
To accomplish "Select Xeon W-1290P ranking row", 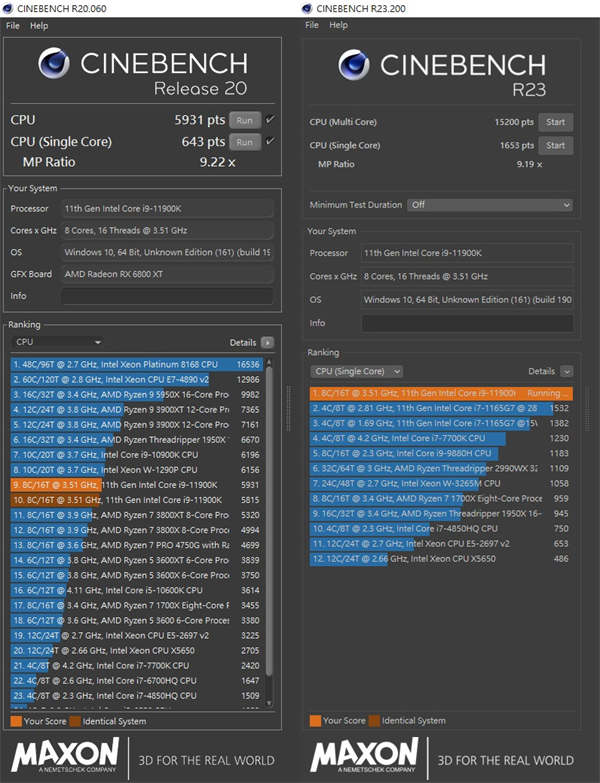I will coord(137,470).
